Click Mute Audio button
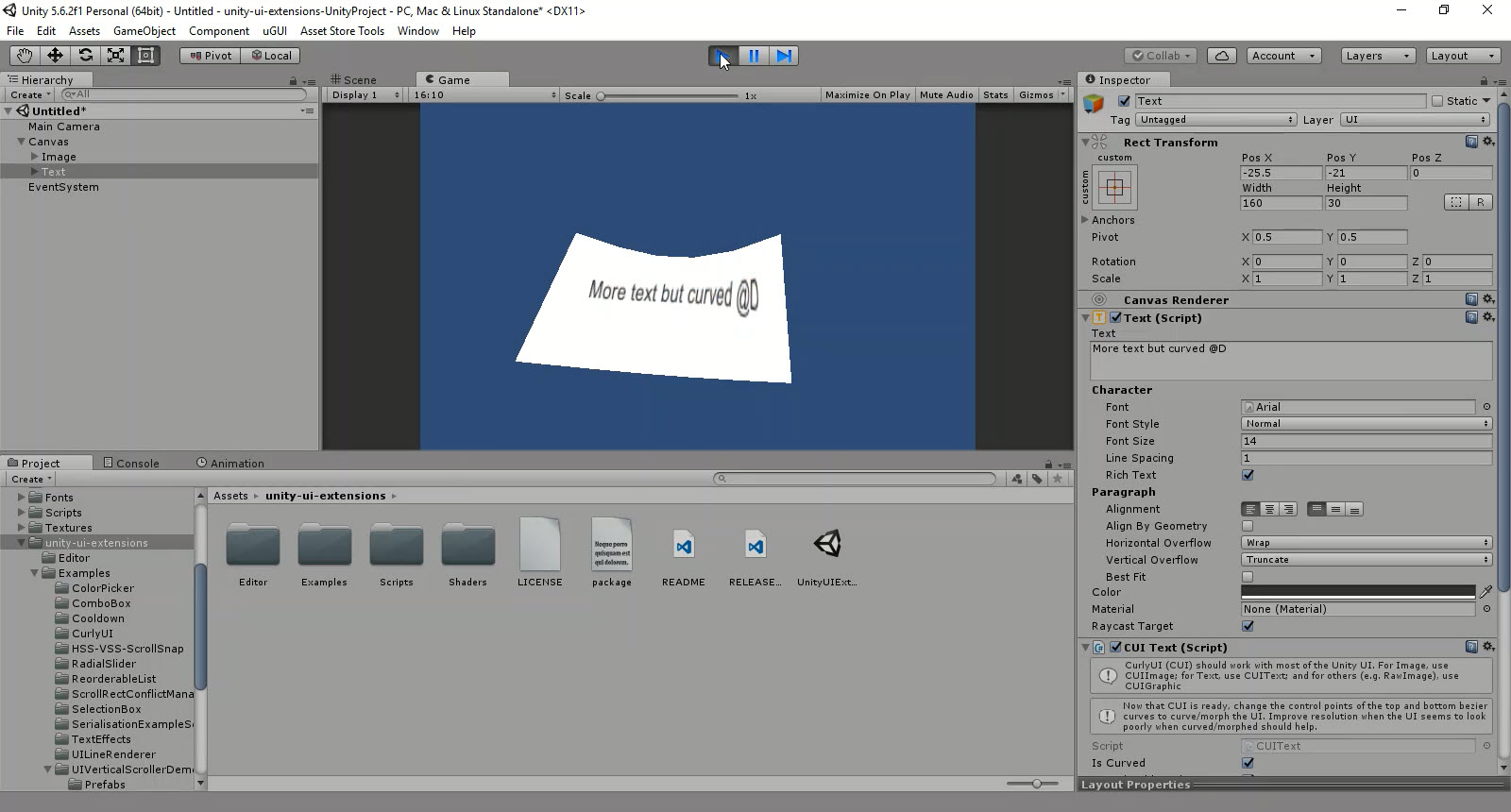The image size is (1511, 812). tap(946, 95)
